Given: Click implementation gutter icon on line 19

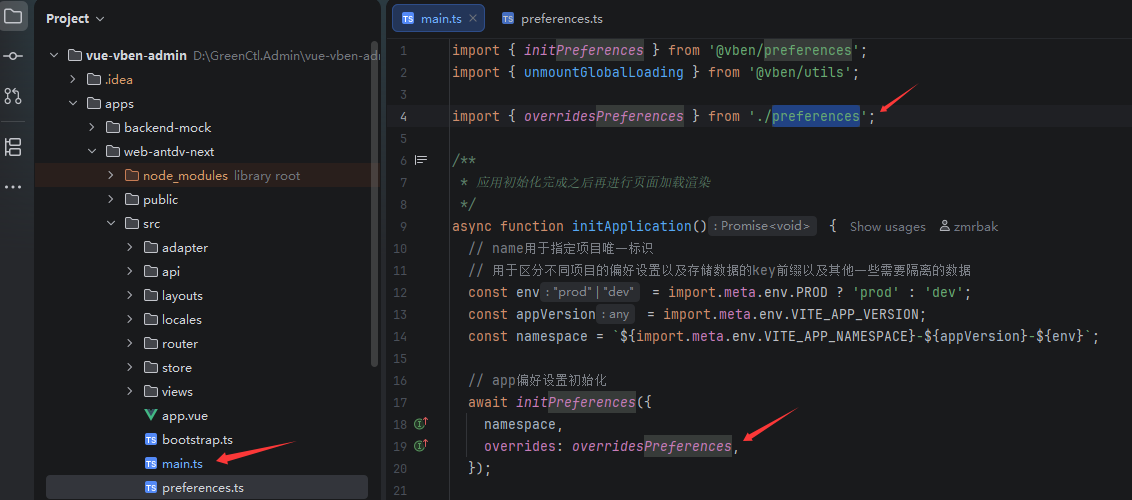Looking at the screenshot, I should coord(422,447).
